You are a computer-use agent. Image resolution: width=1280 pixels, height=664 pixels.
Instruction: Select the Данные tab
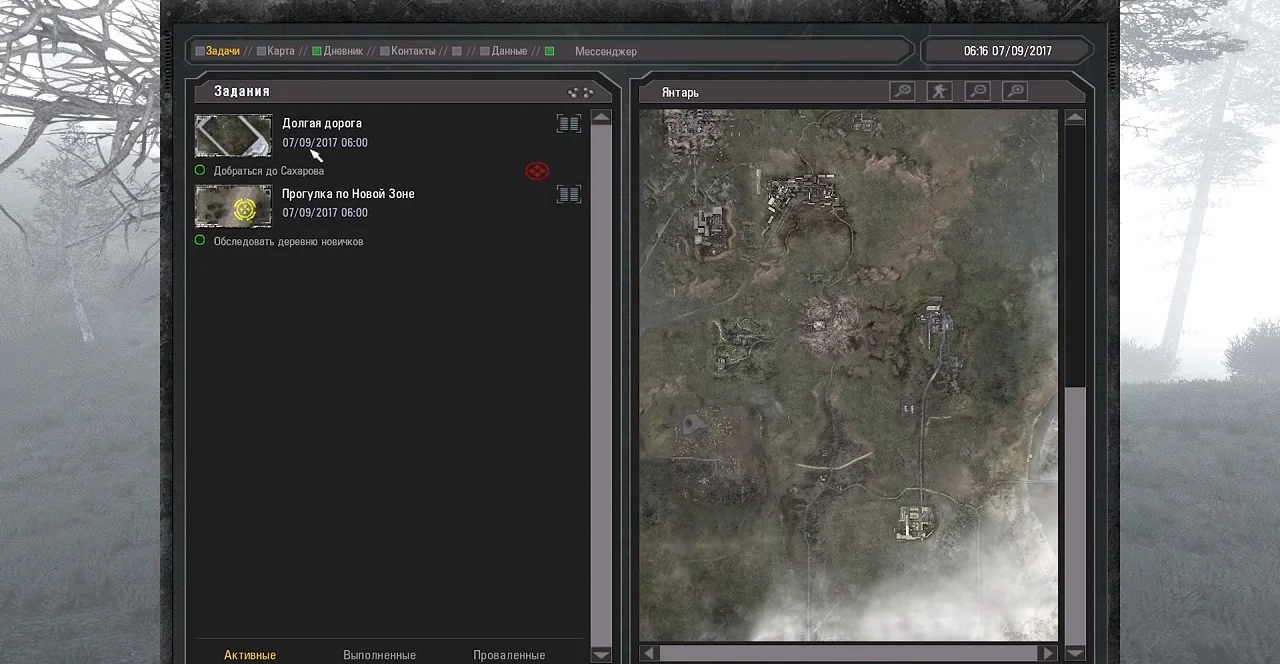pos(503,51)
